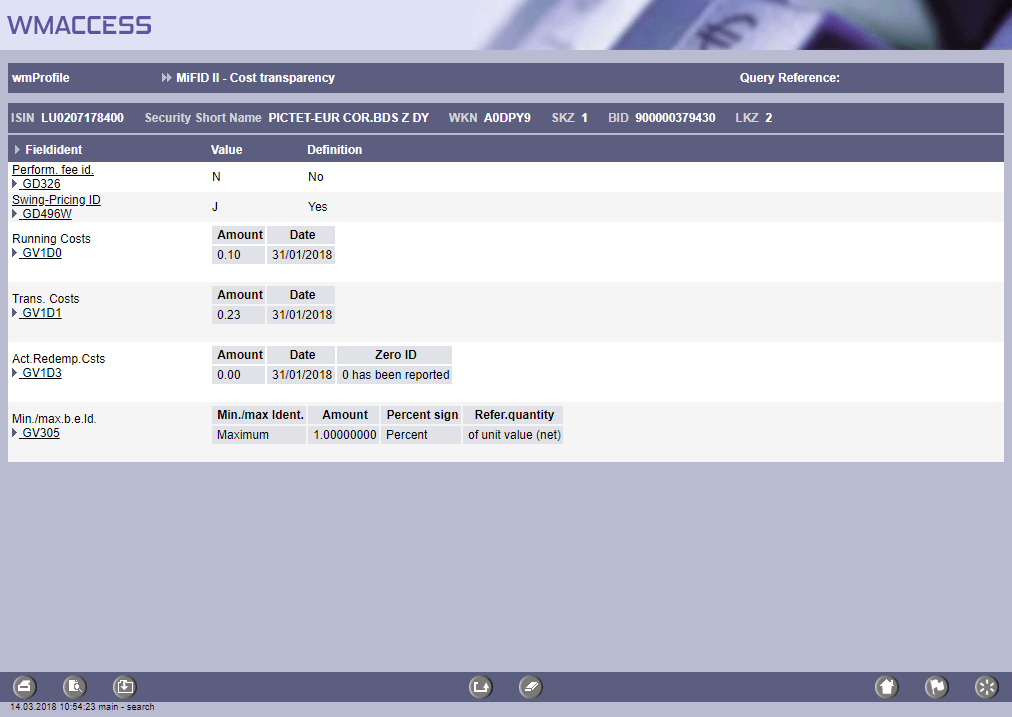
Task: Click the 'No' definition for Perform. fee
Action: [316, 177]
